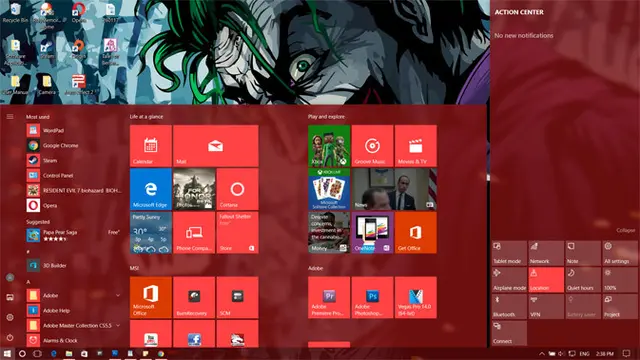Launch the Microsoft Edge tile
Viewport: 640px width, 360px height.
(151, 189)
